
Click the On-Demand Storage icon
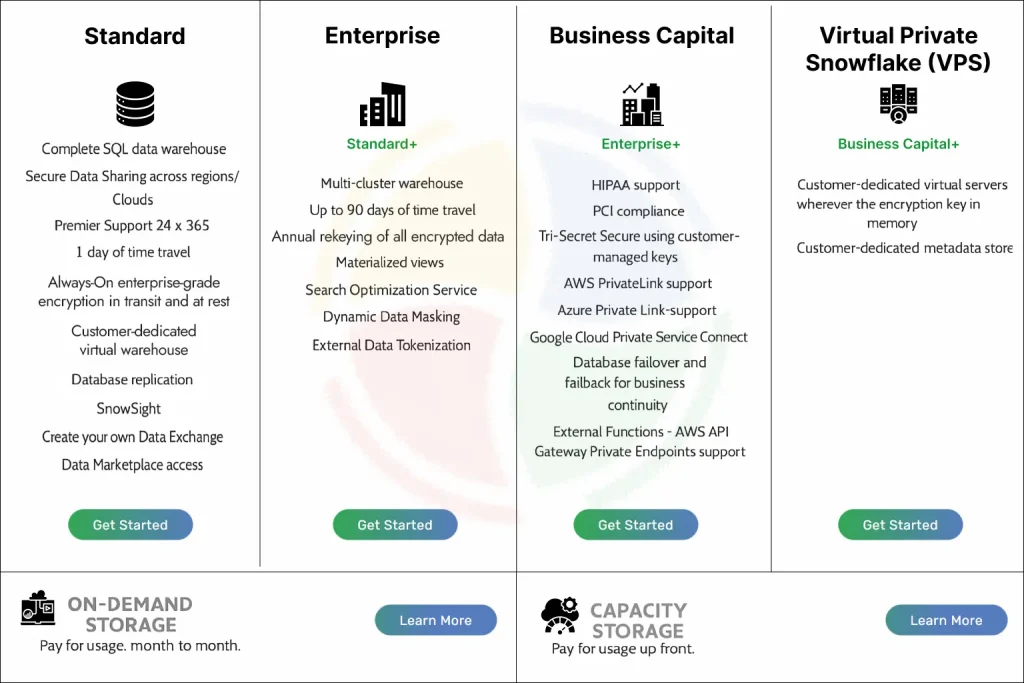38,607
